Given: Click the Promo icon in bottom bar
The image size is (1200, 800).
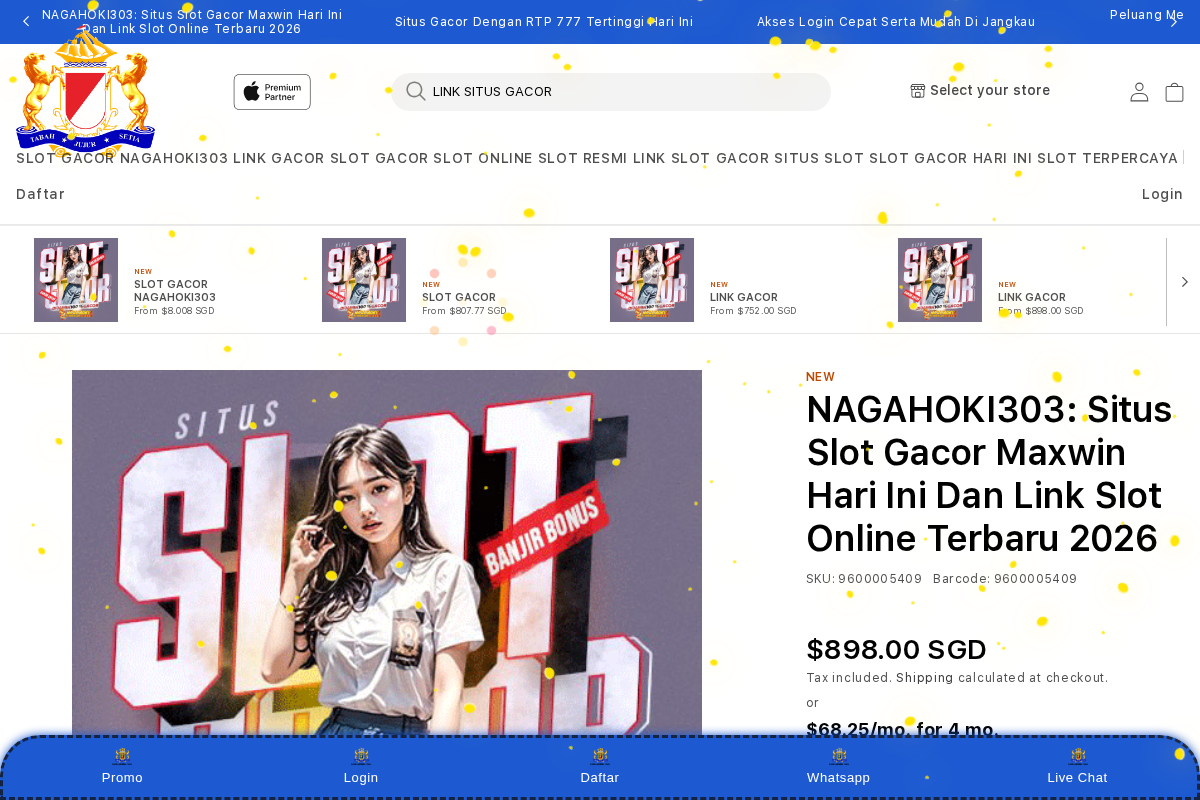Looking at the screenshot, I should coord(122,756).
